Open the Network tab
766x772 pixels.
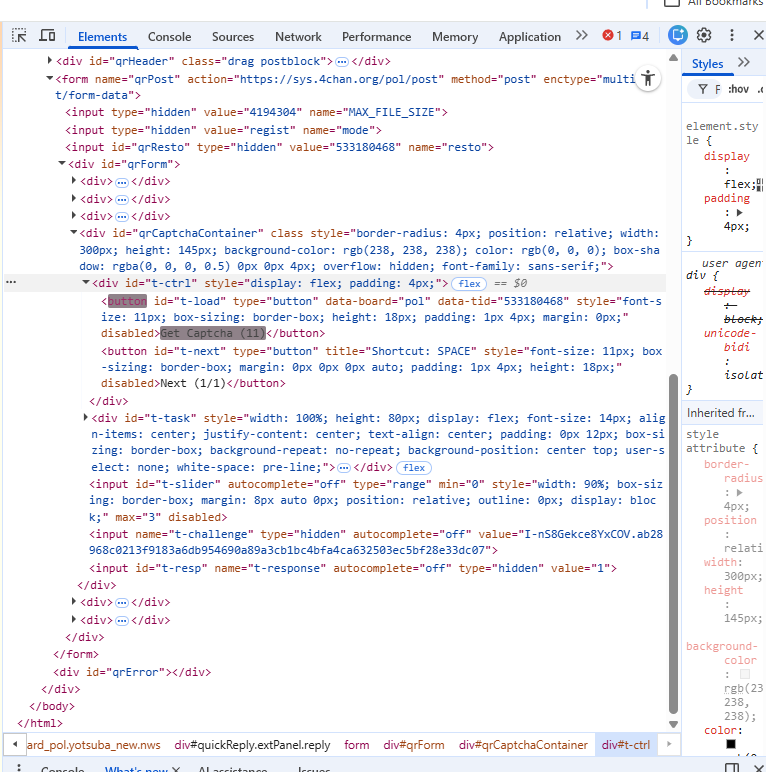click(x=298, y=37)
